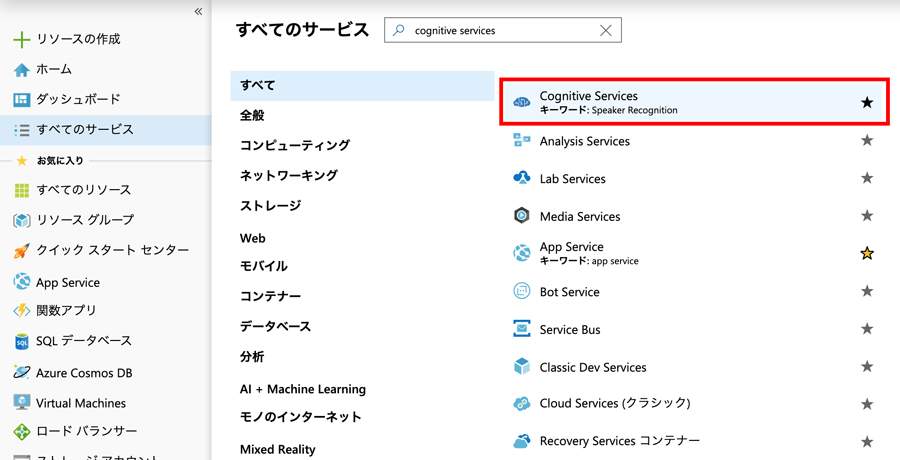Viewport: 900px width, 460px height.
Task: Go to ホーム in the sidebar
Action: click(54, 69)
